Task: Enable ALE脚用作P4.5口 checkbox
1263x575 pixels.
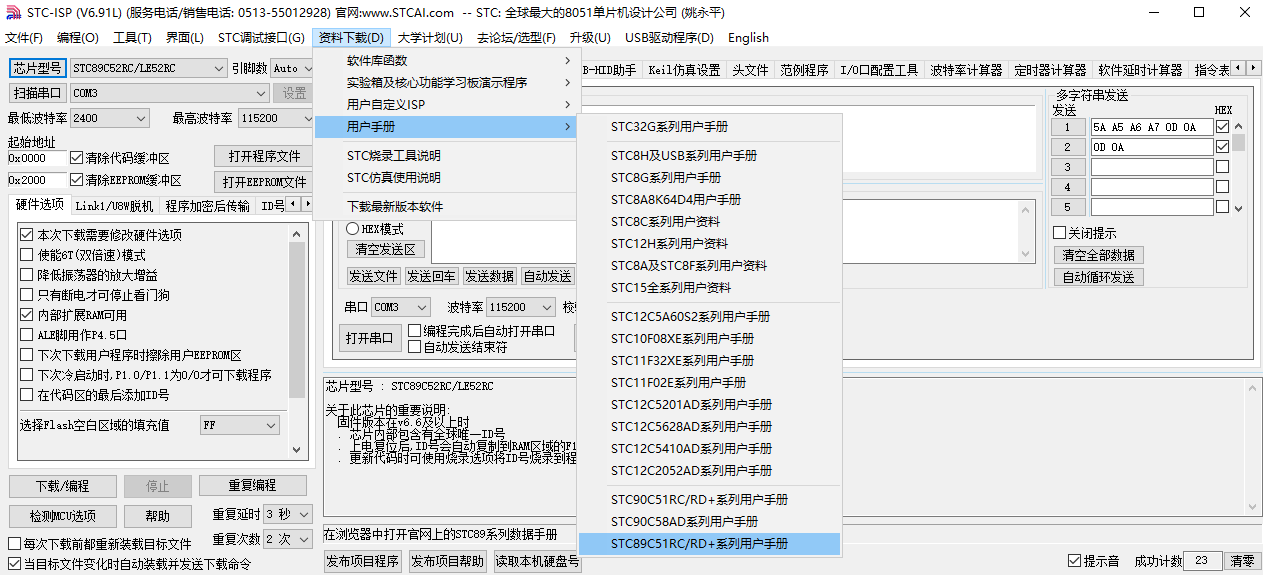Action: click(27, 335)
